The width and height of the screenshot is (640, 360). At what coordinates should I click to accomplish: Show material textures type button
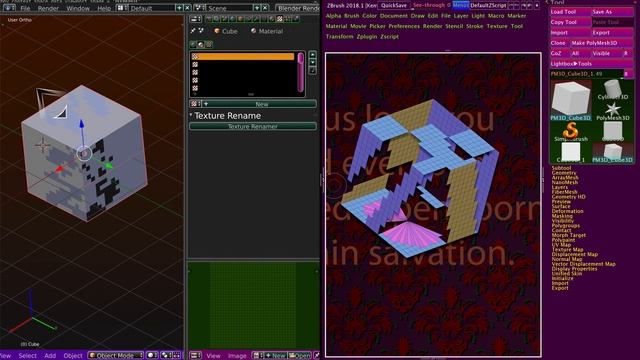pyautogui.click(x=201, y=44)
